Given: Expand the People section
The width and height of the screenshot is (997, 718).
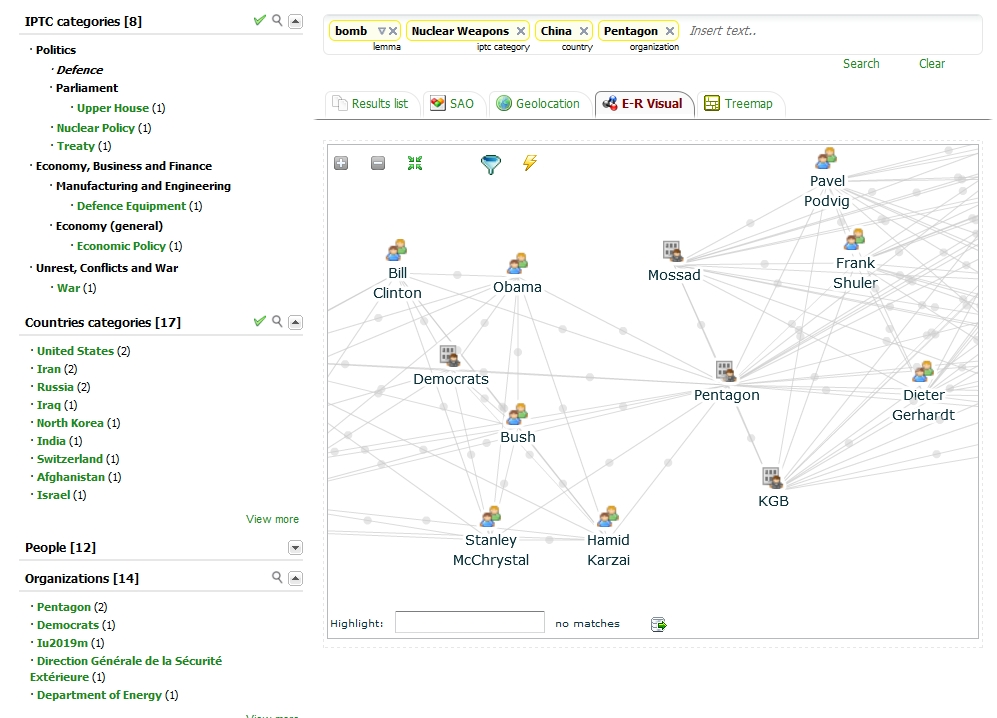Looking at the screenshot, I should click(x=294, y=547).
